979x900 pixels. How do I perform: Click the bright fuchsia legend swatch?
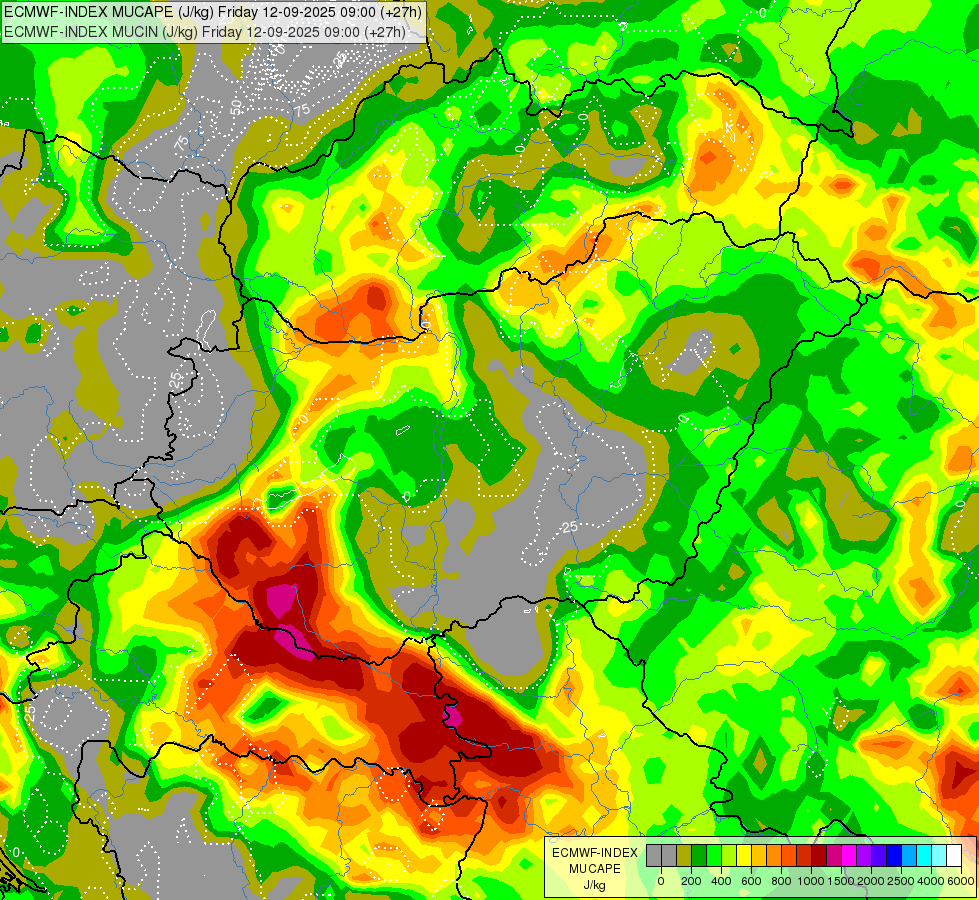[849, 855]
